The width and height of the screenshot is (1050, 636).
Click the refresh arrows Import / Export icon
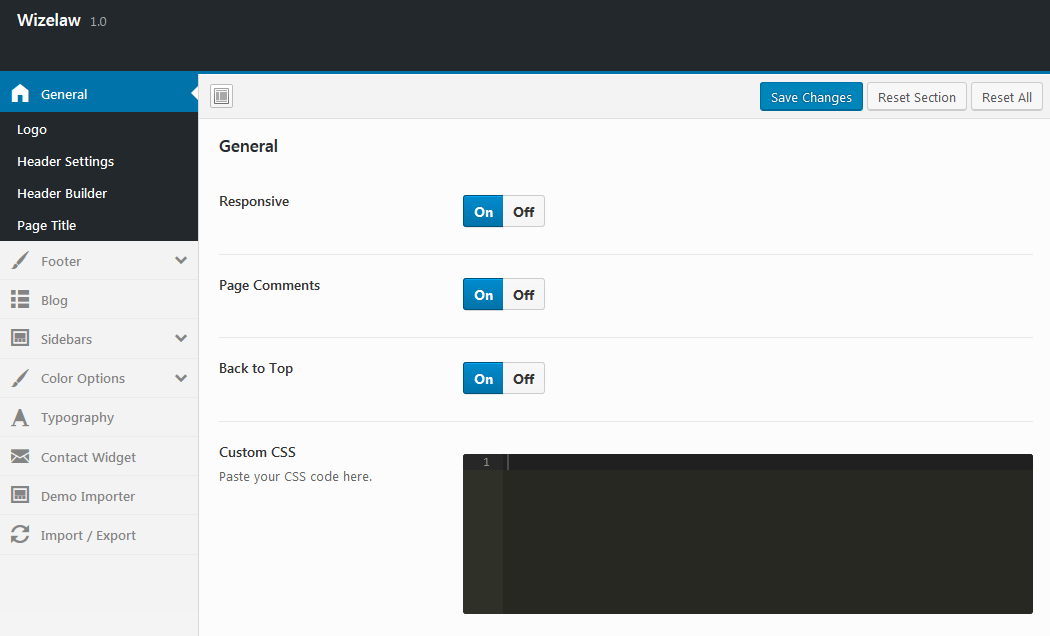20,535
